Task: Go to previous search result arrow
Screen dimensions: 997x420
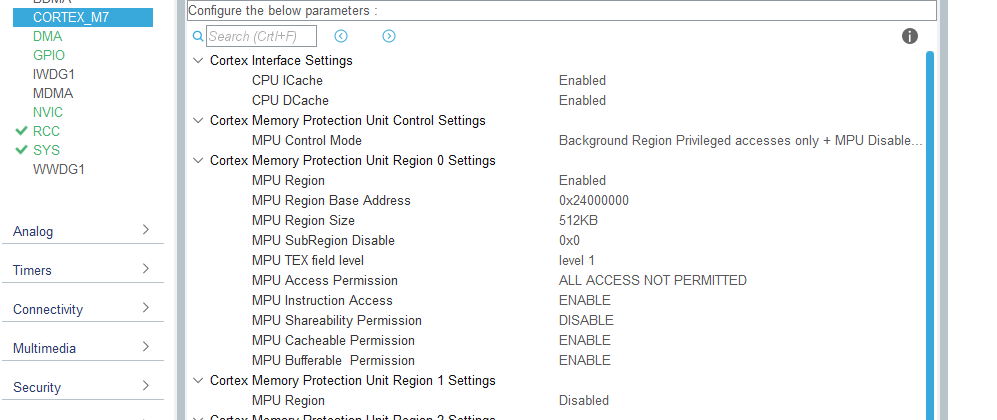Action: 341,36
